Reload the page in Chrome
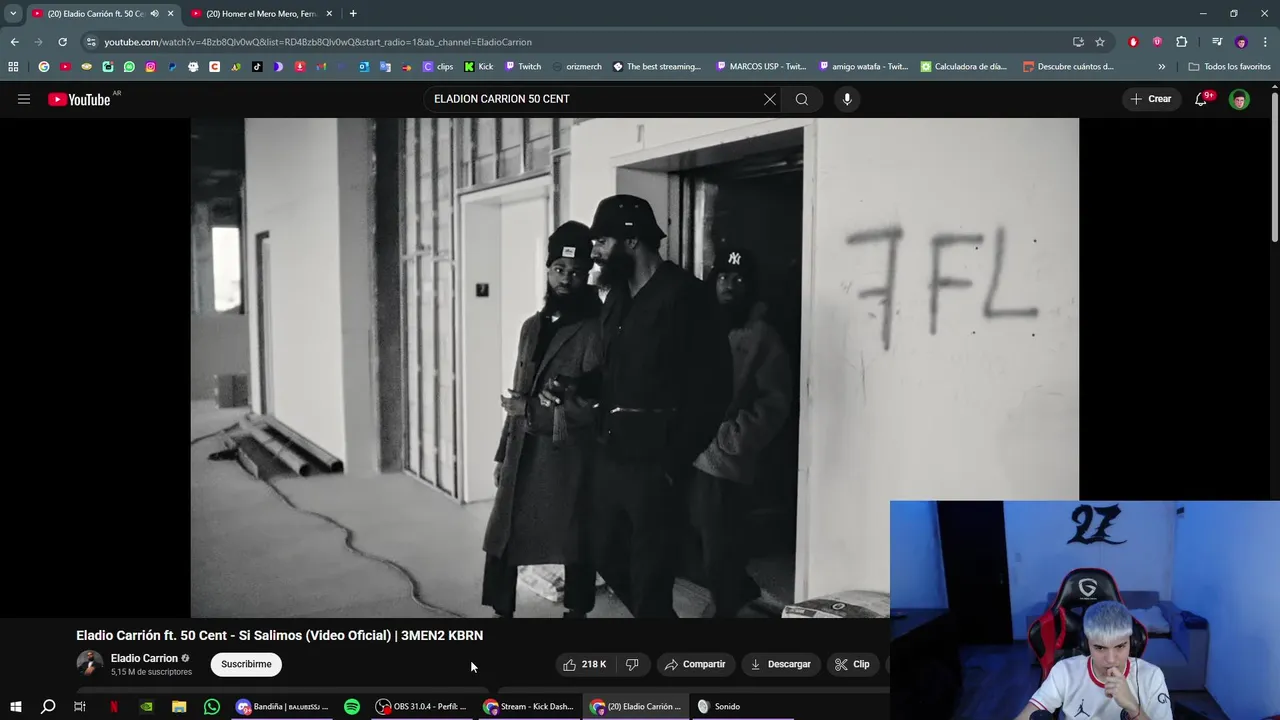This screenshot has height=720, width=1280. pos(62,42)
